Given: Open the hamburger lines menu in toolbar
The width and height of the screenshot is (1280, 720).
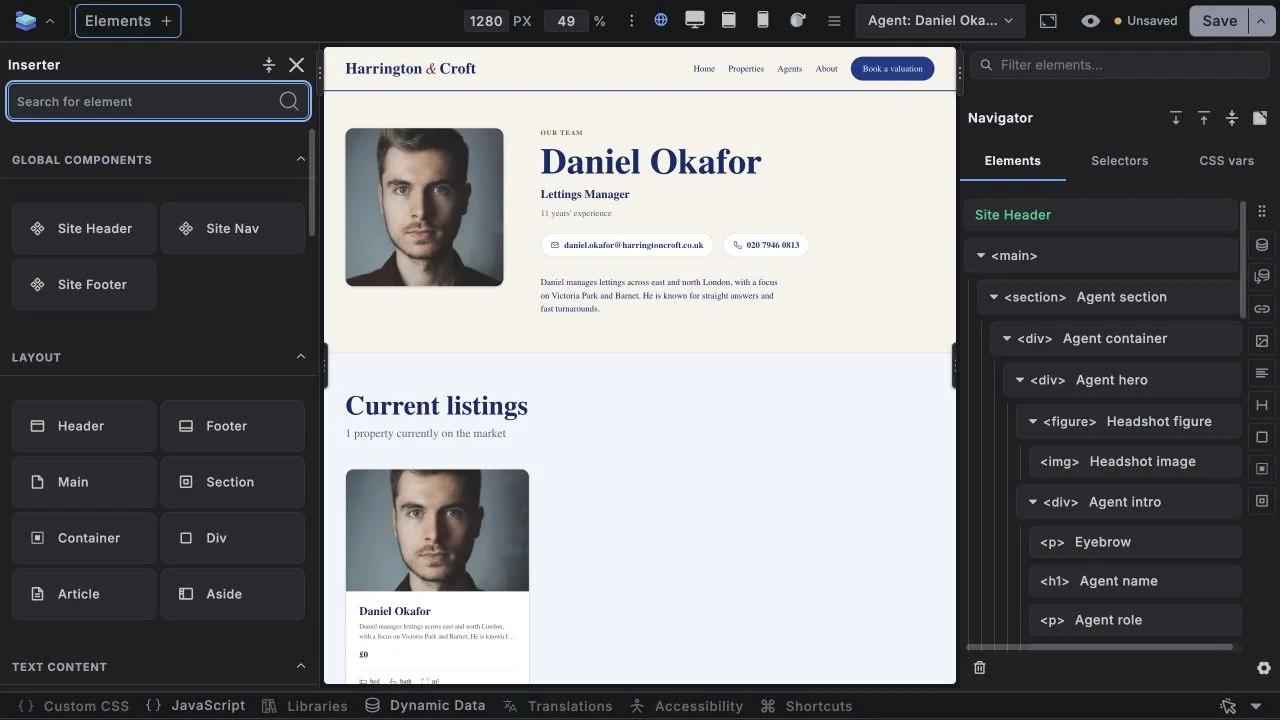Looking at the screenshot, I should [834, 21].
